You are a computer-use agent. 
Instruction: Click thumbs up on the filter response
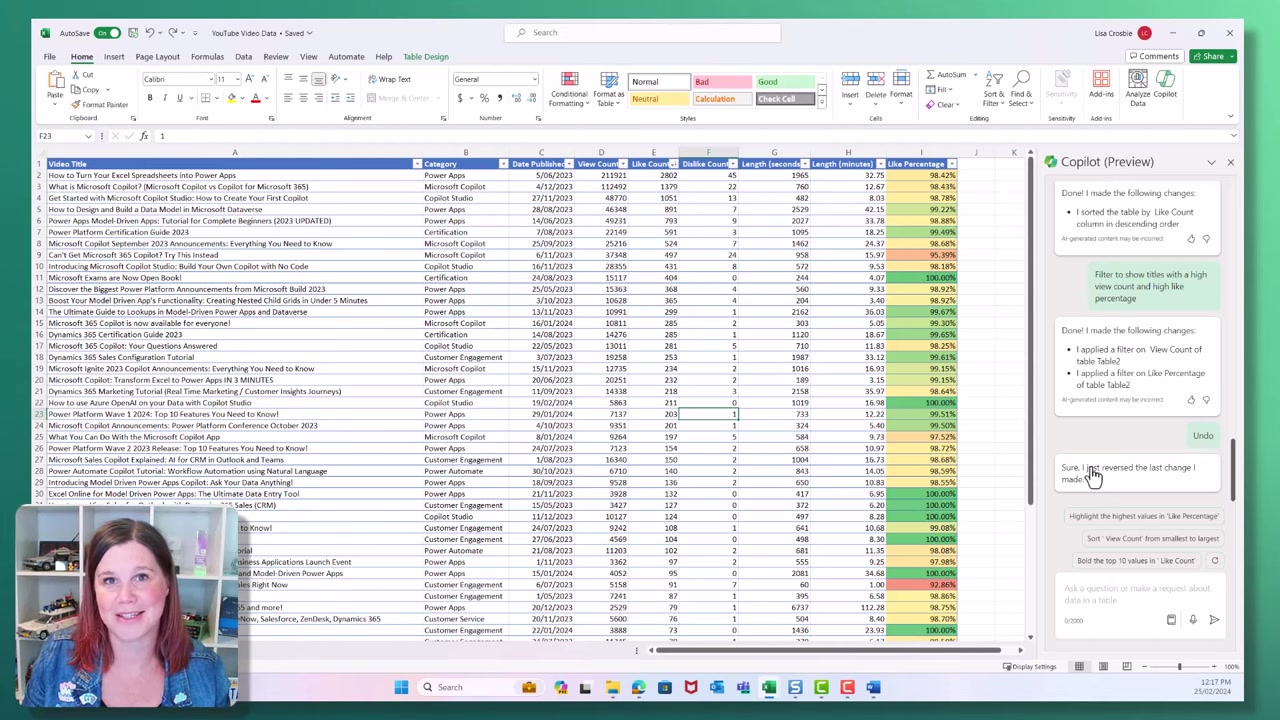(1191, 400)
